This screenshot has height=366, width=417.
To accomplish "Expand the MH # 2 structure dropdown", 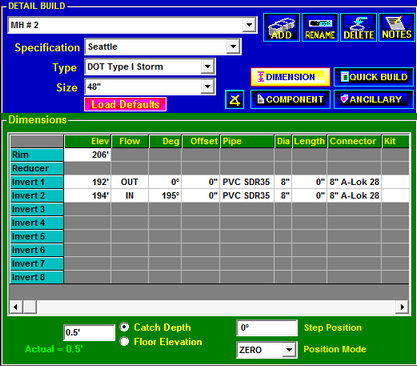I will (x=249, y=25).
